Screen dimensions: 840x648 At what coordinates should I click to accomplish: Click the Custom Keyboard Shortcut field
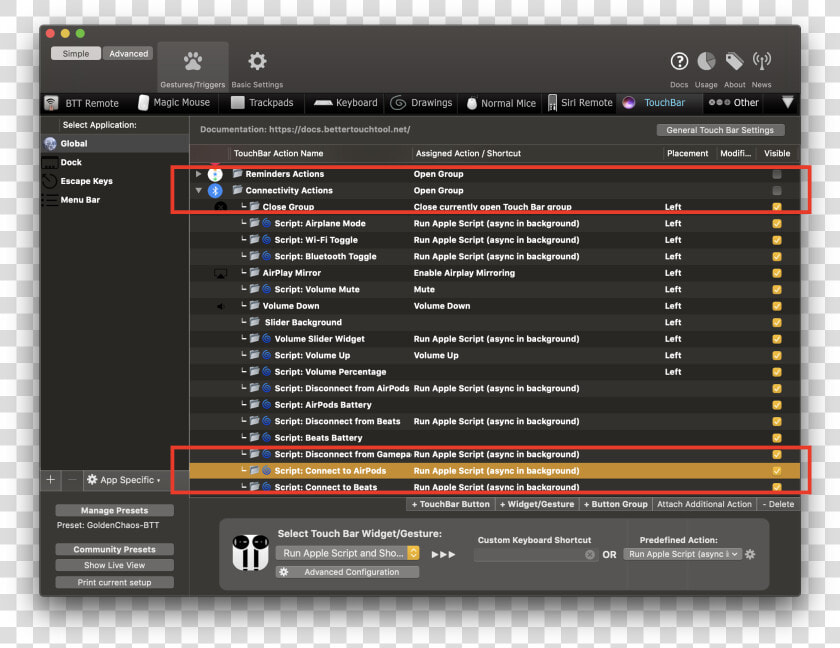(x=535, y=554)
